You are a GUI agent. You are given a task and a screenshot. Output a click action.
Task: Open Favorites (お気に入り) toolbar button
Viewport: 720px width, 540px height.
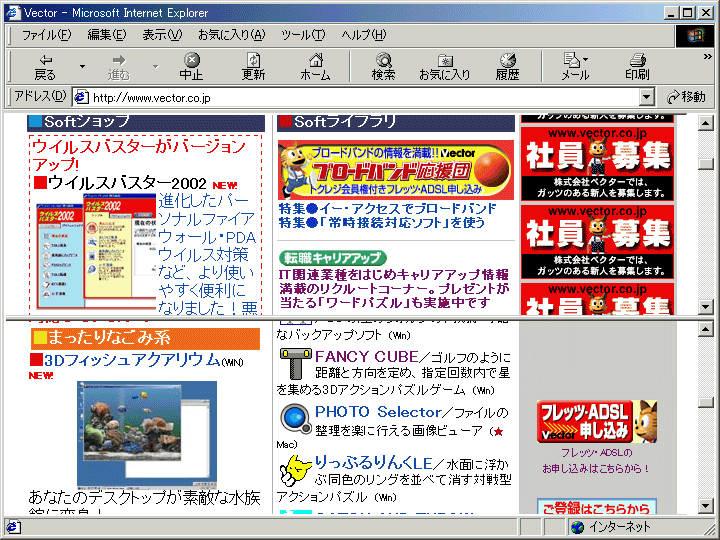click(x=444, y=67)
